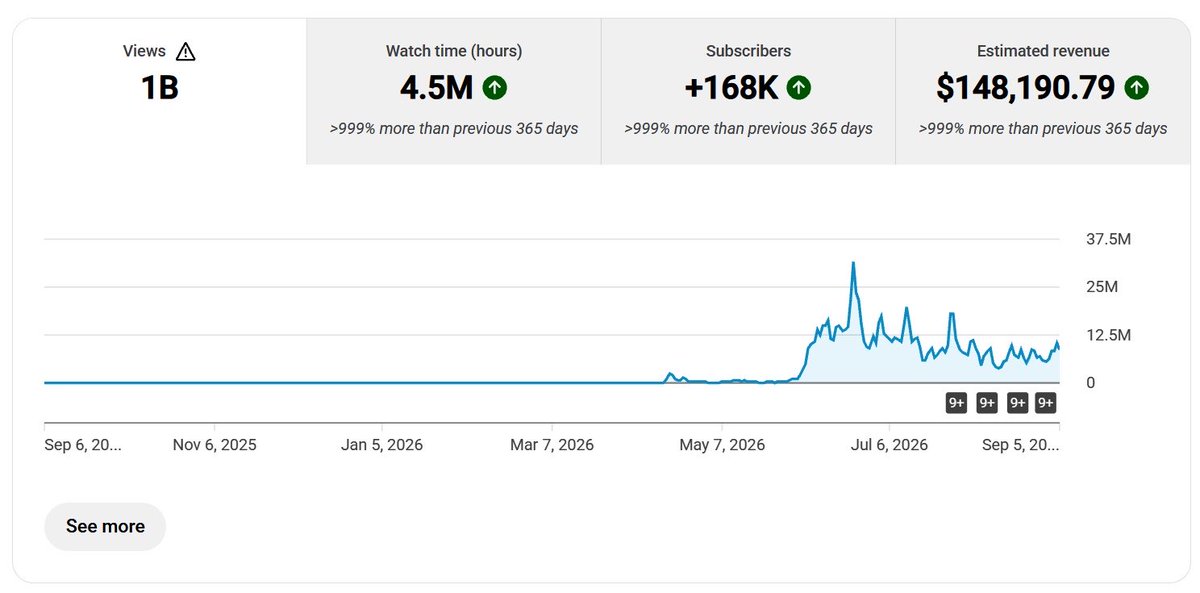1200x593 pixels.
Task: Click the 37.5M axis label
Action: point(1108,239)
